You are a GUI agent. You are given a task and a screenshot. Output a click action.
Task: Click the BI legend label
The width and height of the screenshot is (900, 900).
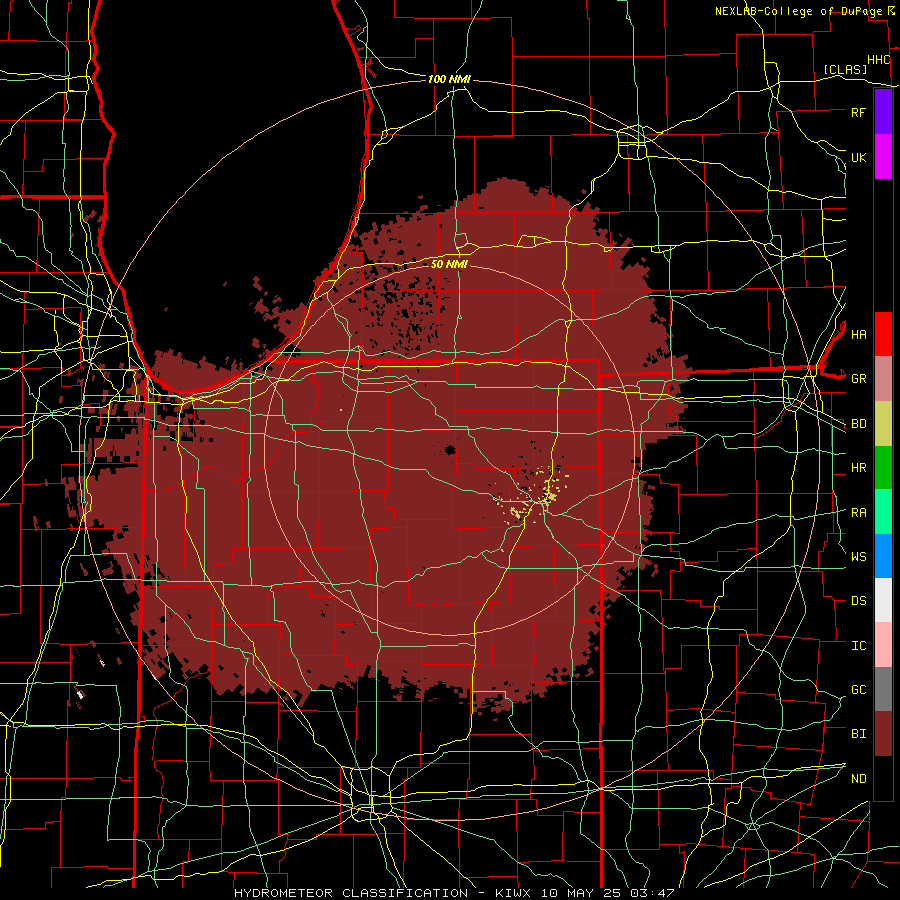tap(858, 734)
